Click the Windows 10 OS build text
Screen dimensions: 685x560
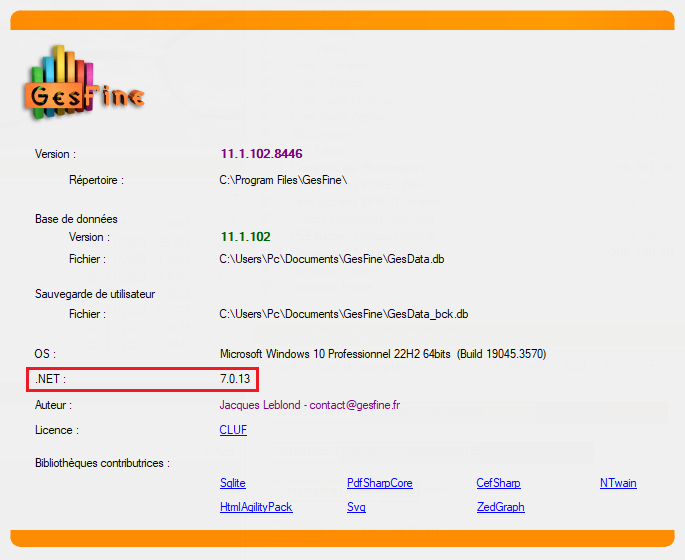coord(382,354)
